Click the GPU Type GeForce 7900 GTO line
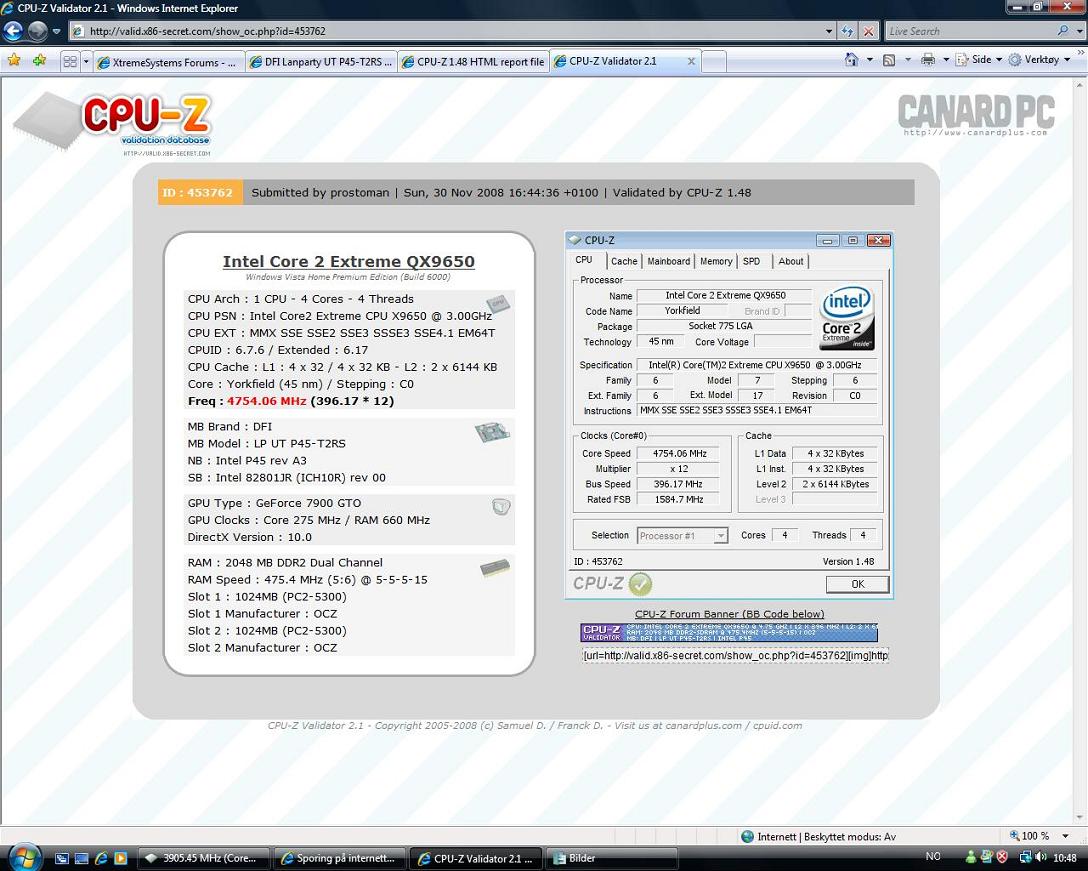The height and width of the screenshot is (871, 1088). 274,503
